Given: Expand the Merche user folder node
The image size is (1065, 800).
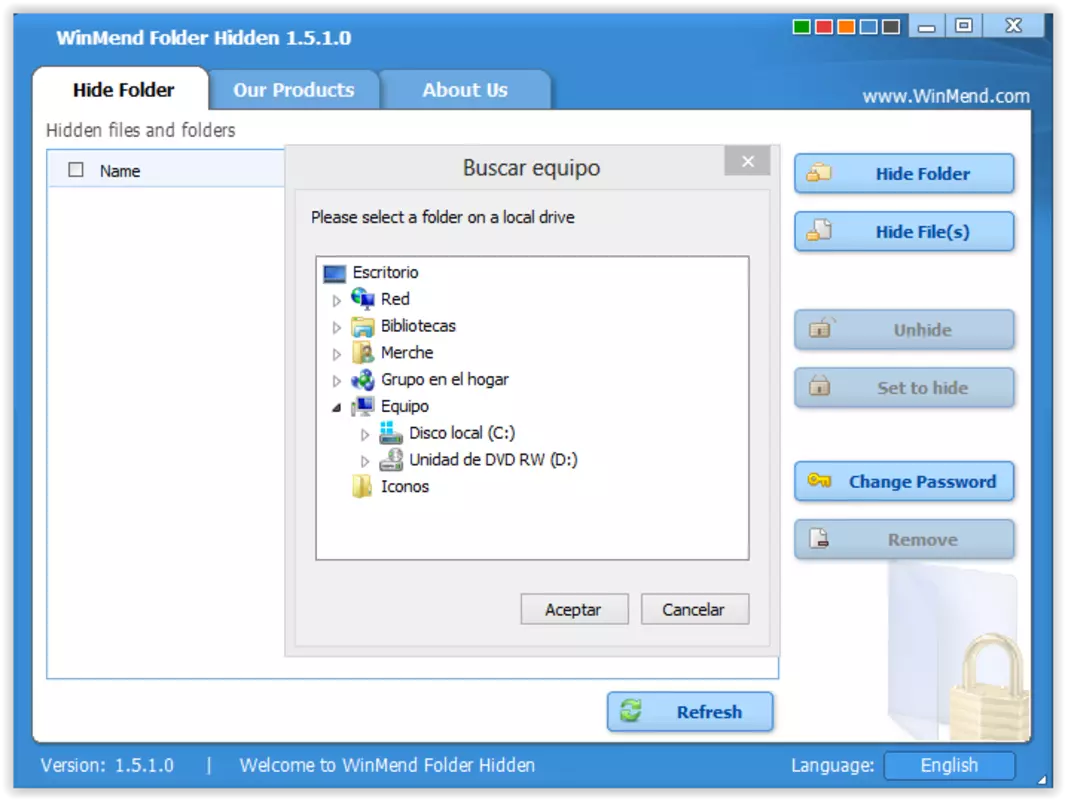Looking at the screenshot, I should (x=336, y=354).
